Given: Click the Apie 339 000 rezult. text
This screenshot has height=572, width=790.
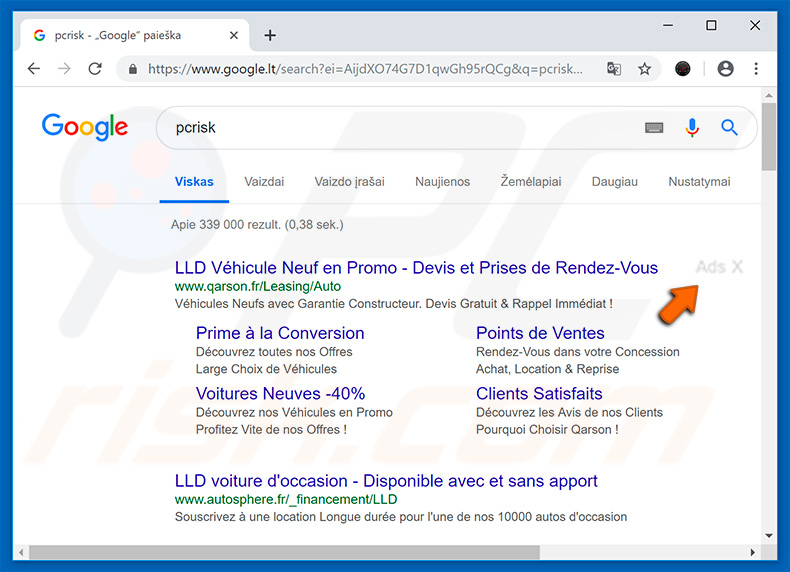Looking at the screenshot, I should coord(257,225).
